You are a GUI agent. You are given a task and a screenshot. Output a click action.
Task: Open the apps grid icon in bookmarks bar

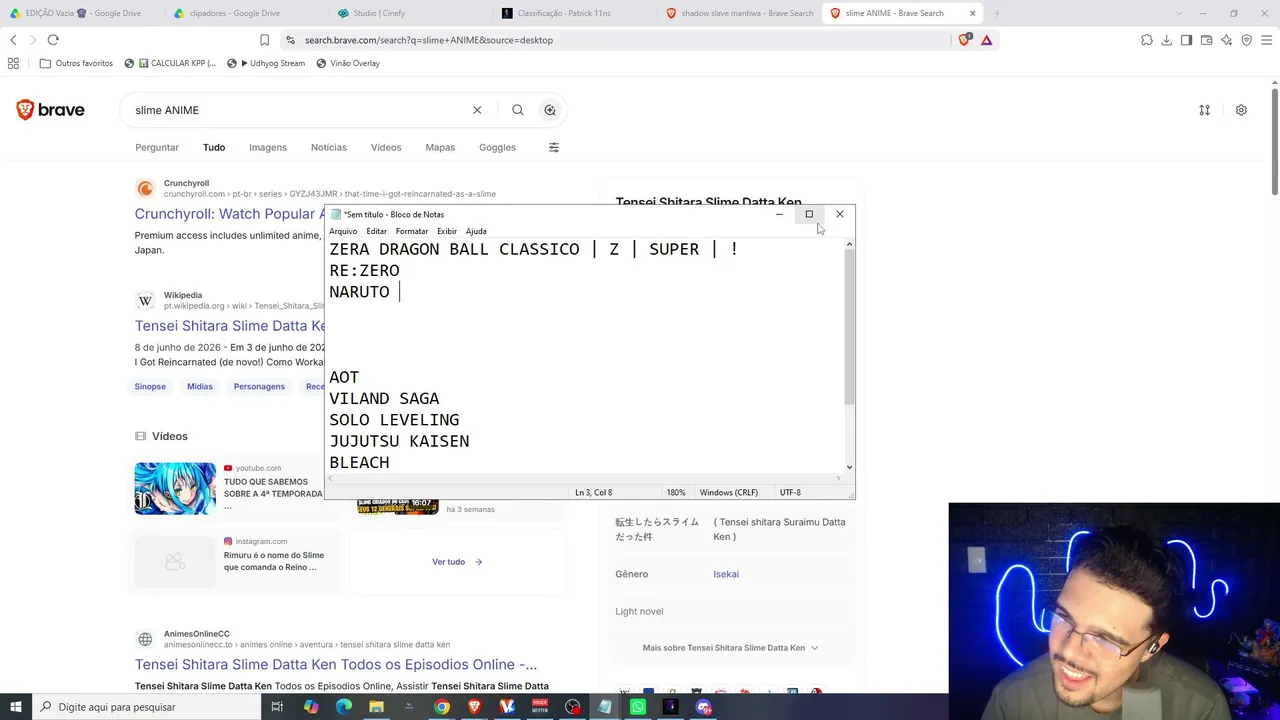pyautogui.click(x=13, y=63)
